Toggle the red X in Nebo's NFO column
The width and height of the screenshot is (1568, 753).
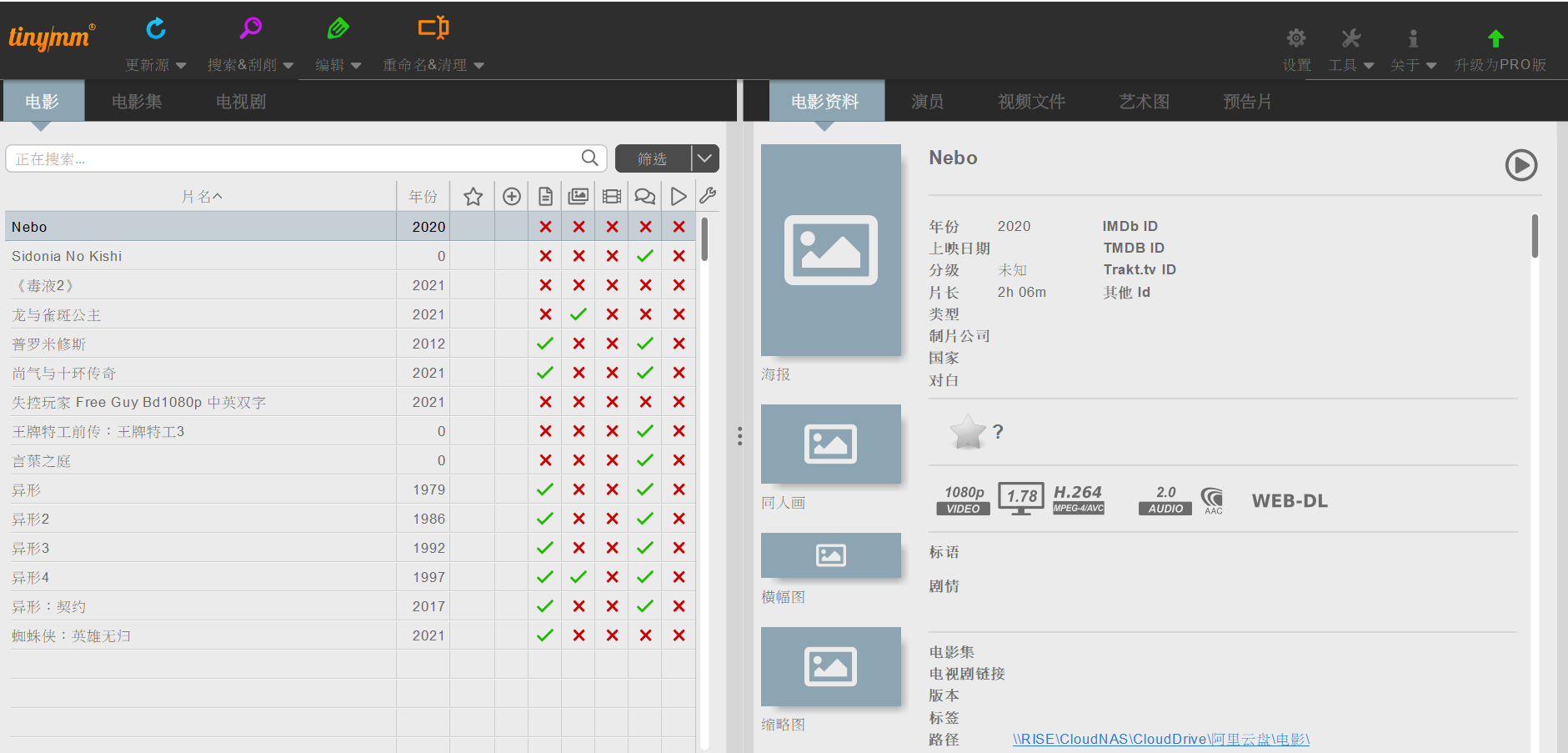click(x=545, y=226)
